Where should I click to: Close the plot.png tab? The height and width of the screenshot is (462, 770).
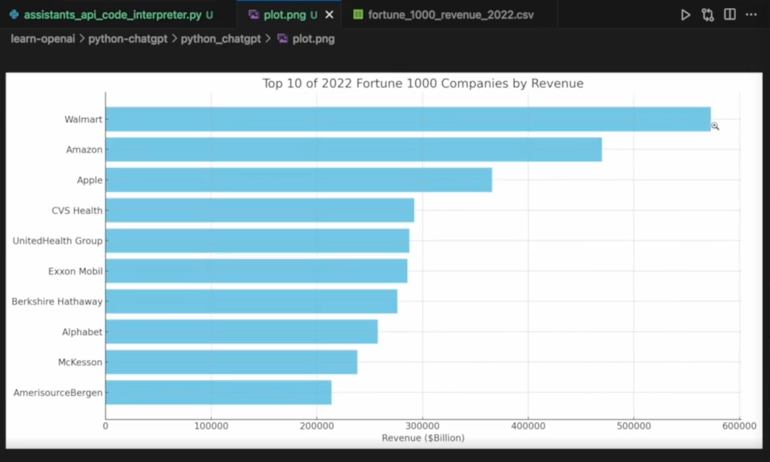tap(330, 15)
